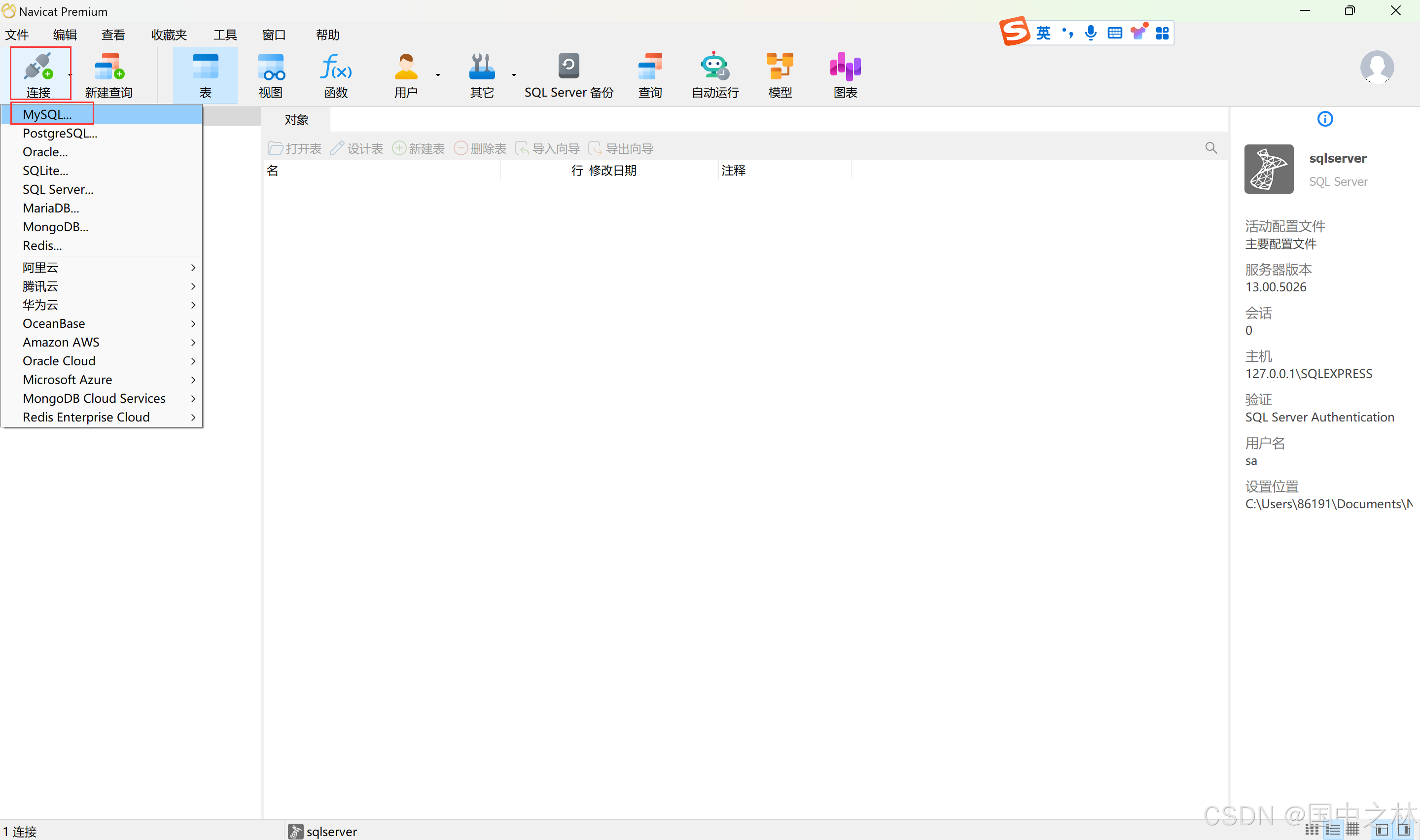This screenshot has height=840, width=1420.
Task: Click the Sogou skin shirt icon
Action: [1138, 32]
